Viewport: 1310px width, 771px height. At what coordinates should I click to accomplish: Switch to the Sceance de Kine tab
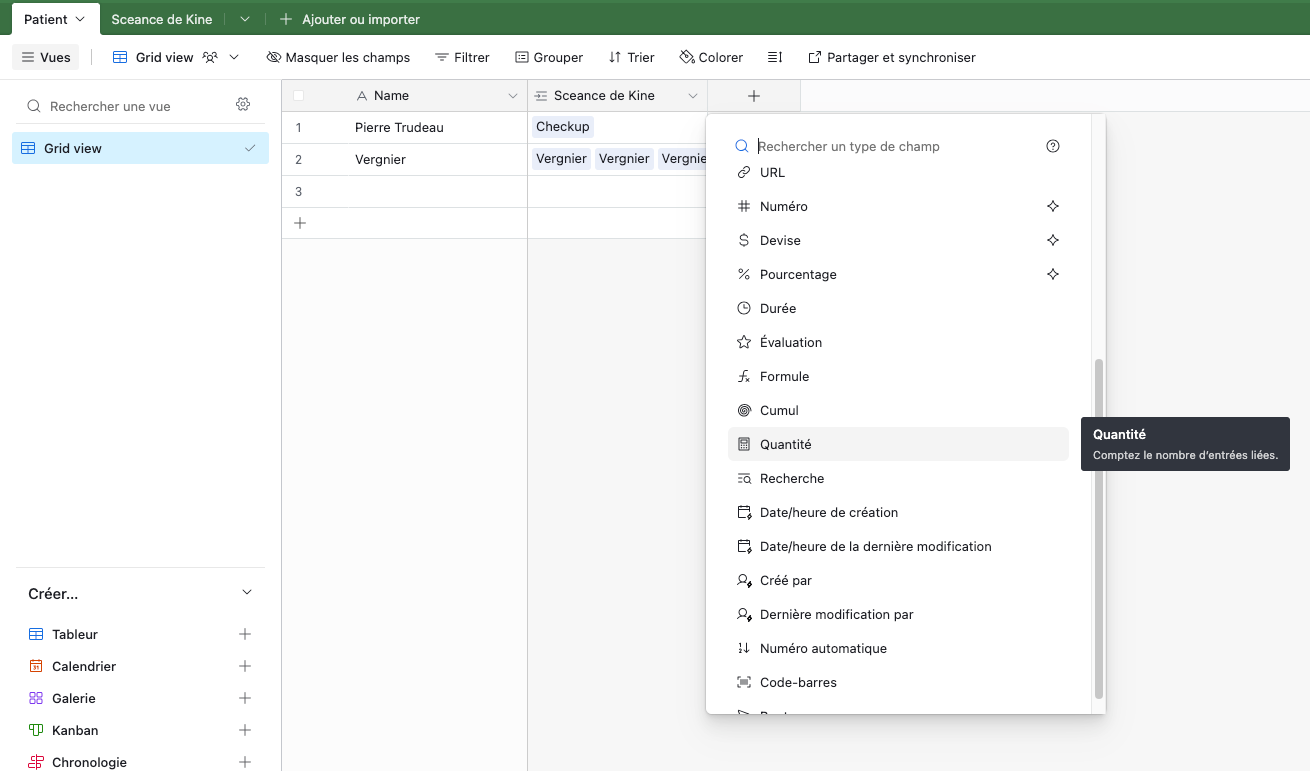coord(162,19)
